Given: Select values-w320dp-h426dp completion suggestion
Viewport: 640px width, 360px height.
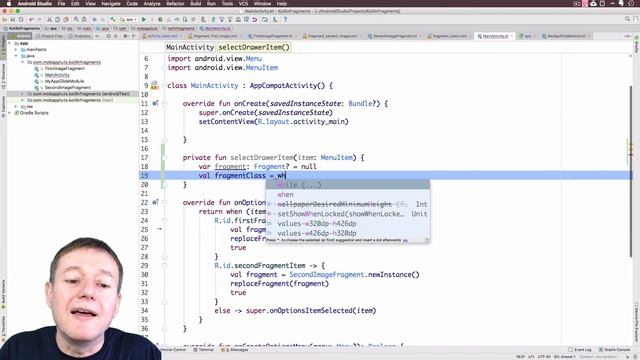Looking at the screenshot, I should (x=348, y=224).
